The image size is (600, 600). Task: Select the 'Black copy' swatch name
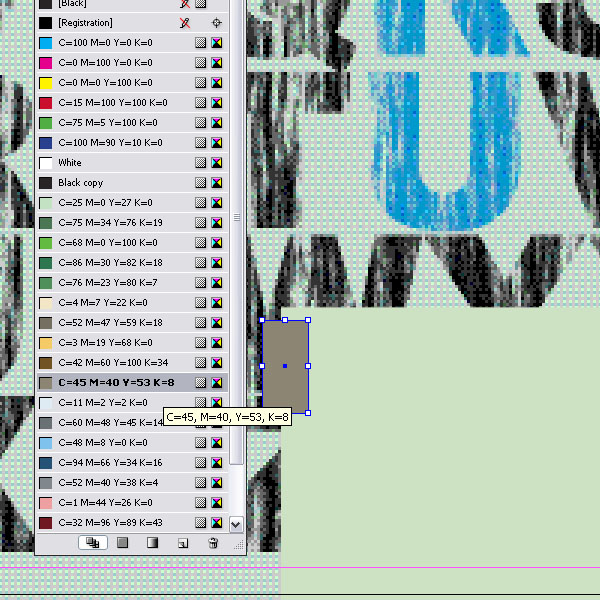(x=81, y=183)
